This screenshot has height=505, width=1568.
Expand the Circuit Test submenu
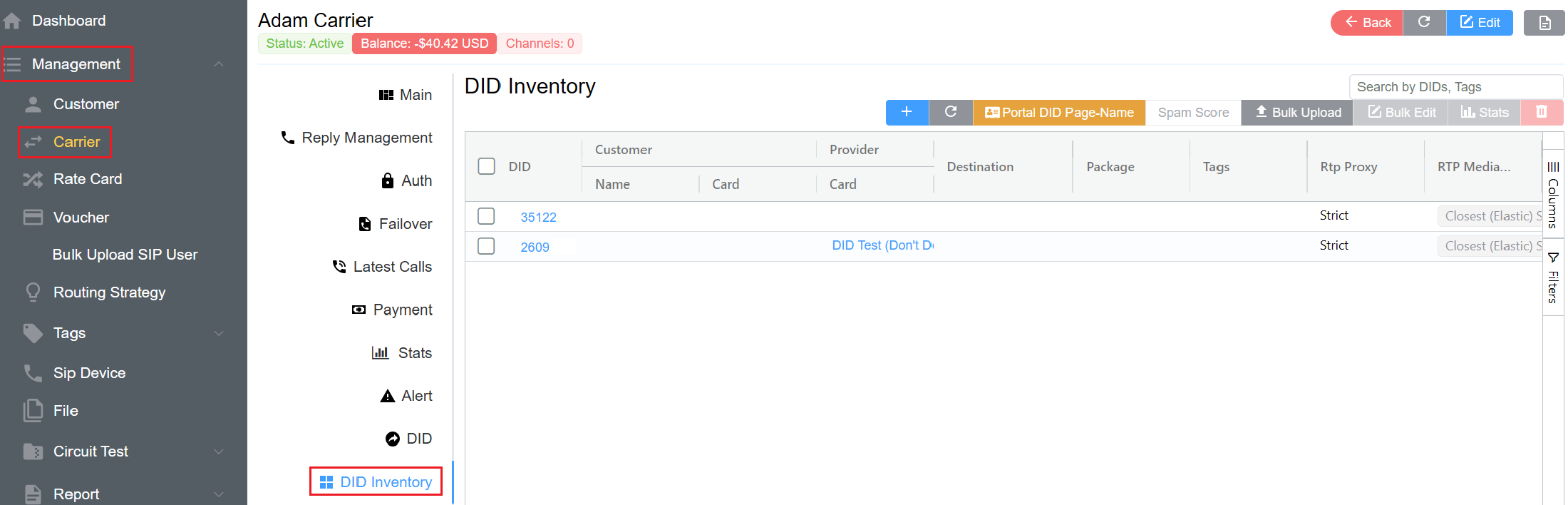pos(219,452)
